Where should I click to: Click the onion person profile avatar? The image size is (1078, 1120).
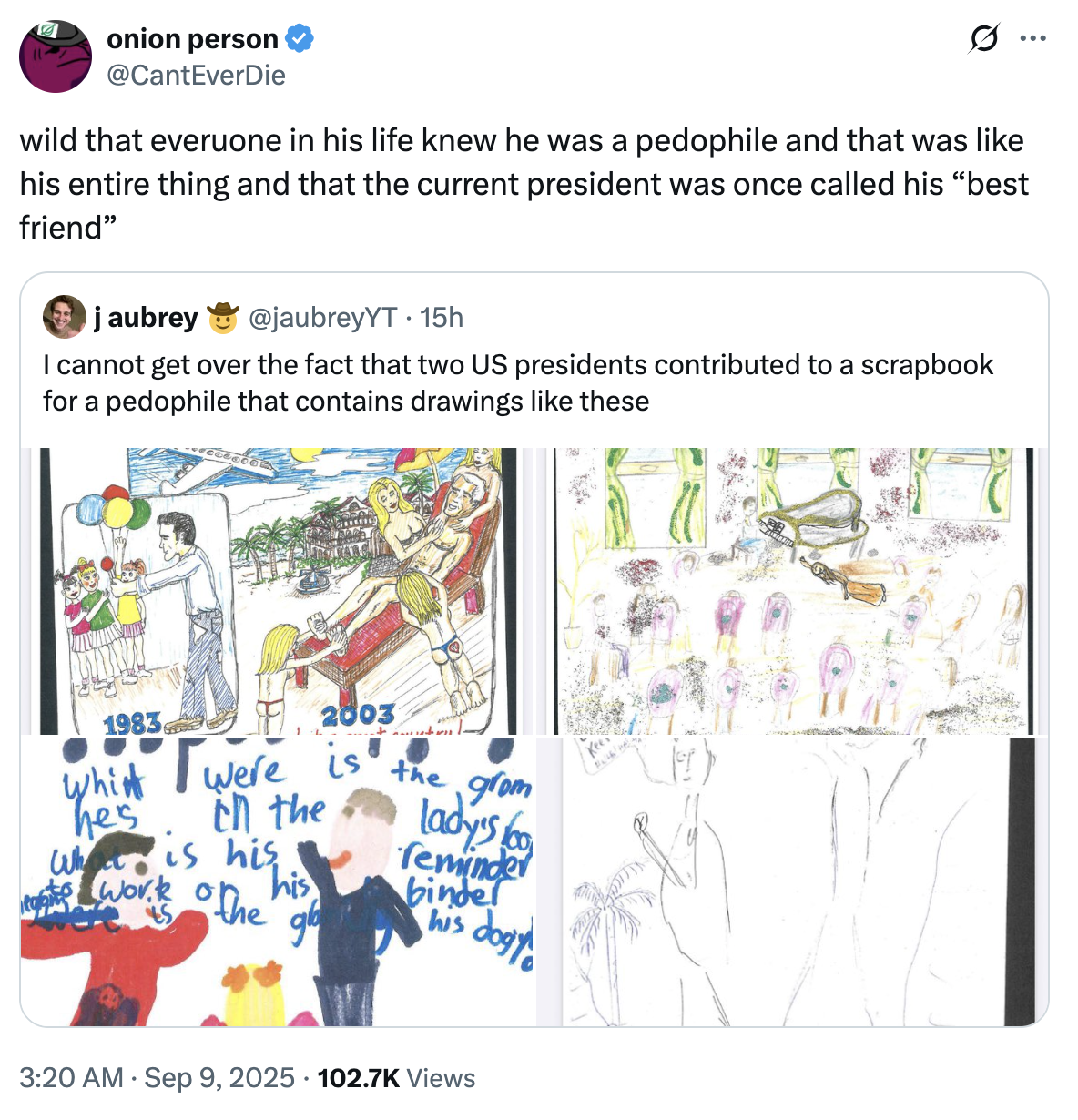click(x=56, y=56)
